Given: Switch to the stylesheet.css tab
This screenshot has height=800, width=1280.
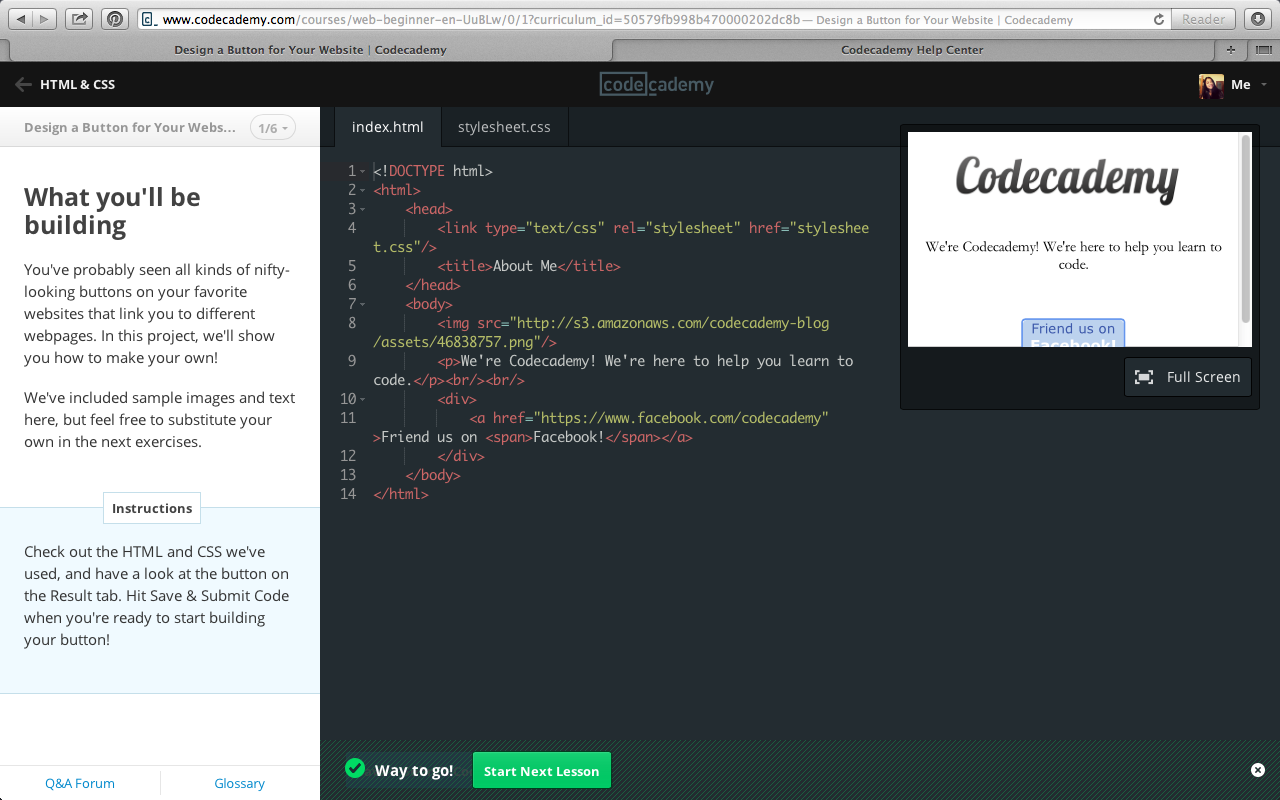Looking at the screenshot, I should click(503, 127).
